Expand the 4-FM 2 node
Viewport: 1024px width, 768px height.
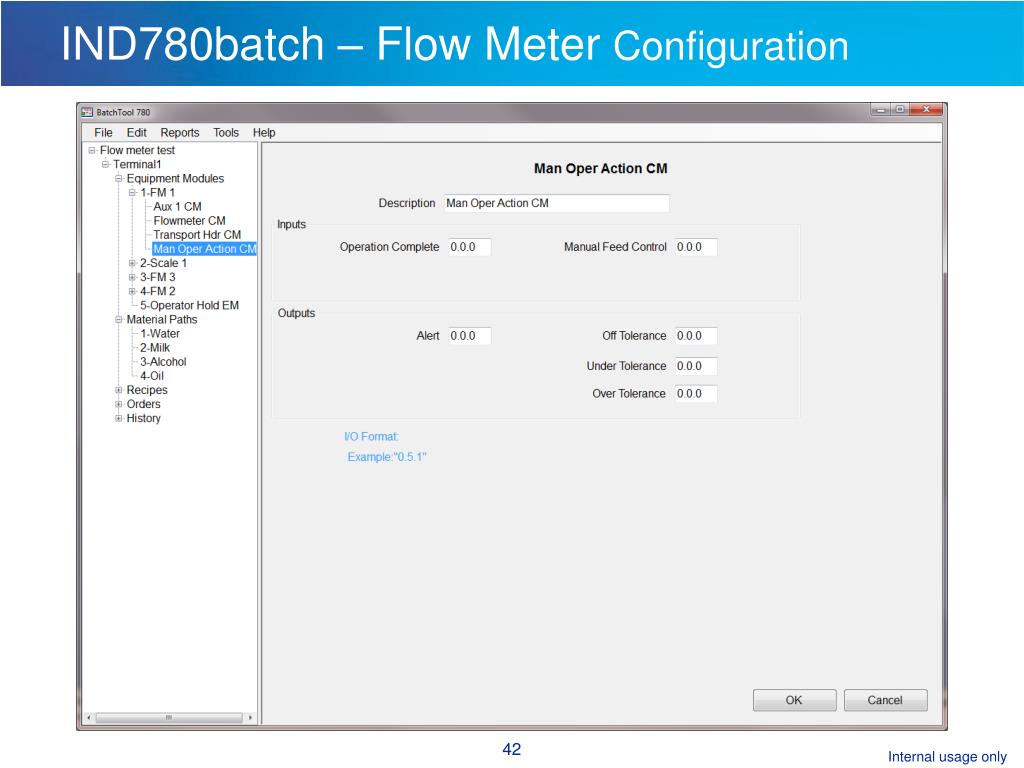132,291
